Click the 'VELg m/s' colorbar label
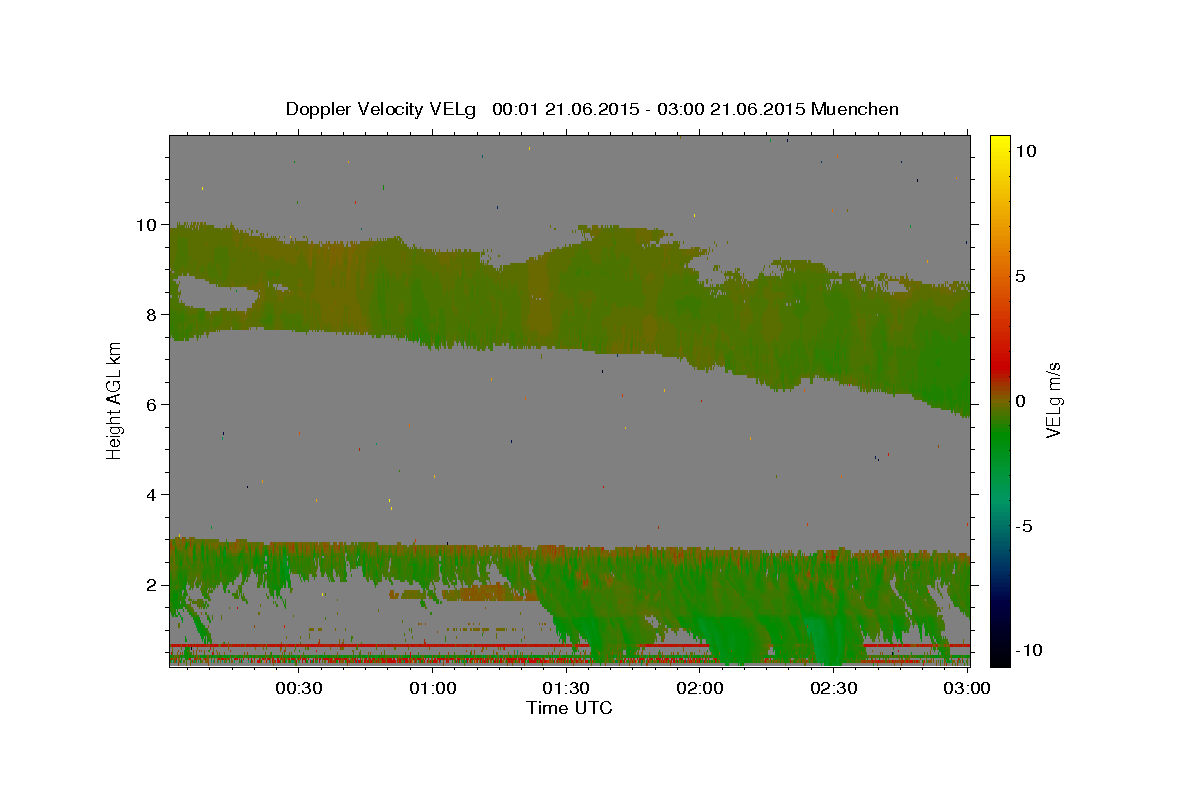This screenshot has width=1200, height=800. tap(1053, 400)
